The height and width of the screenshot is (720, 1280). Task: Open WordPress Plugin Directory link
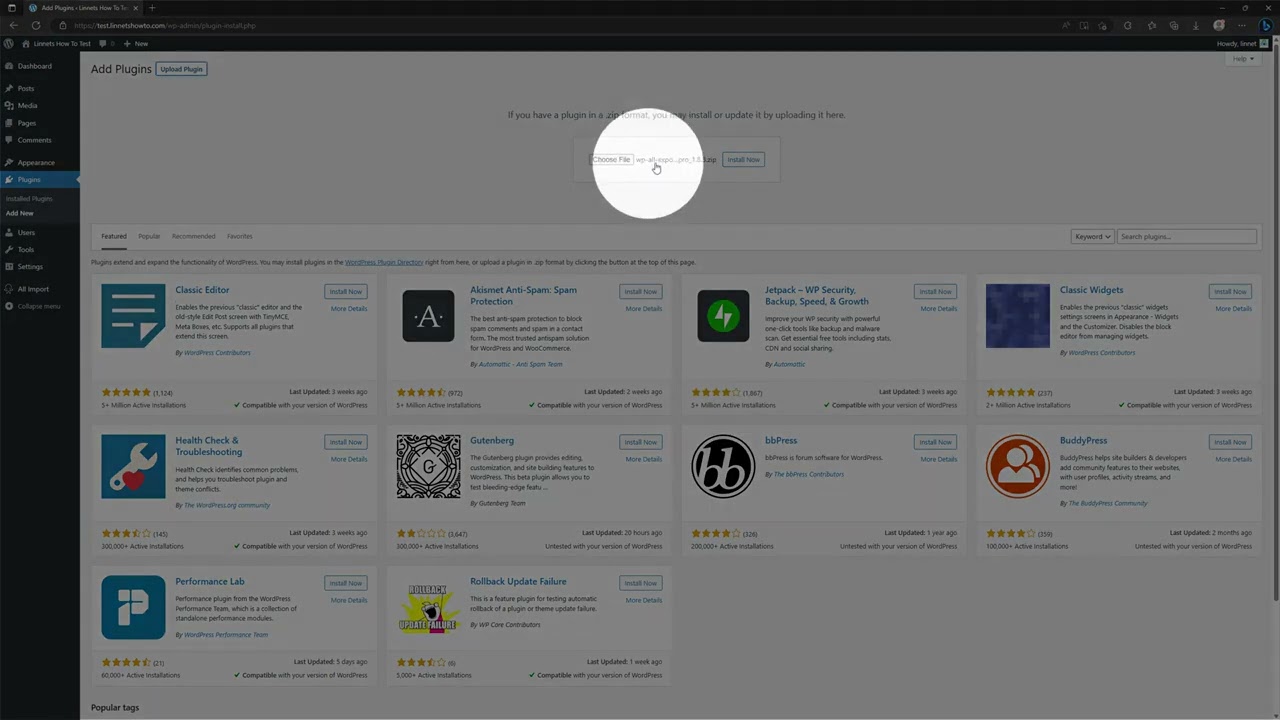pyautogui.click(x=384, y=262)
